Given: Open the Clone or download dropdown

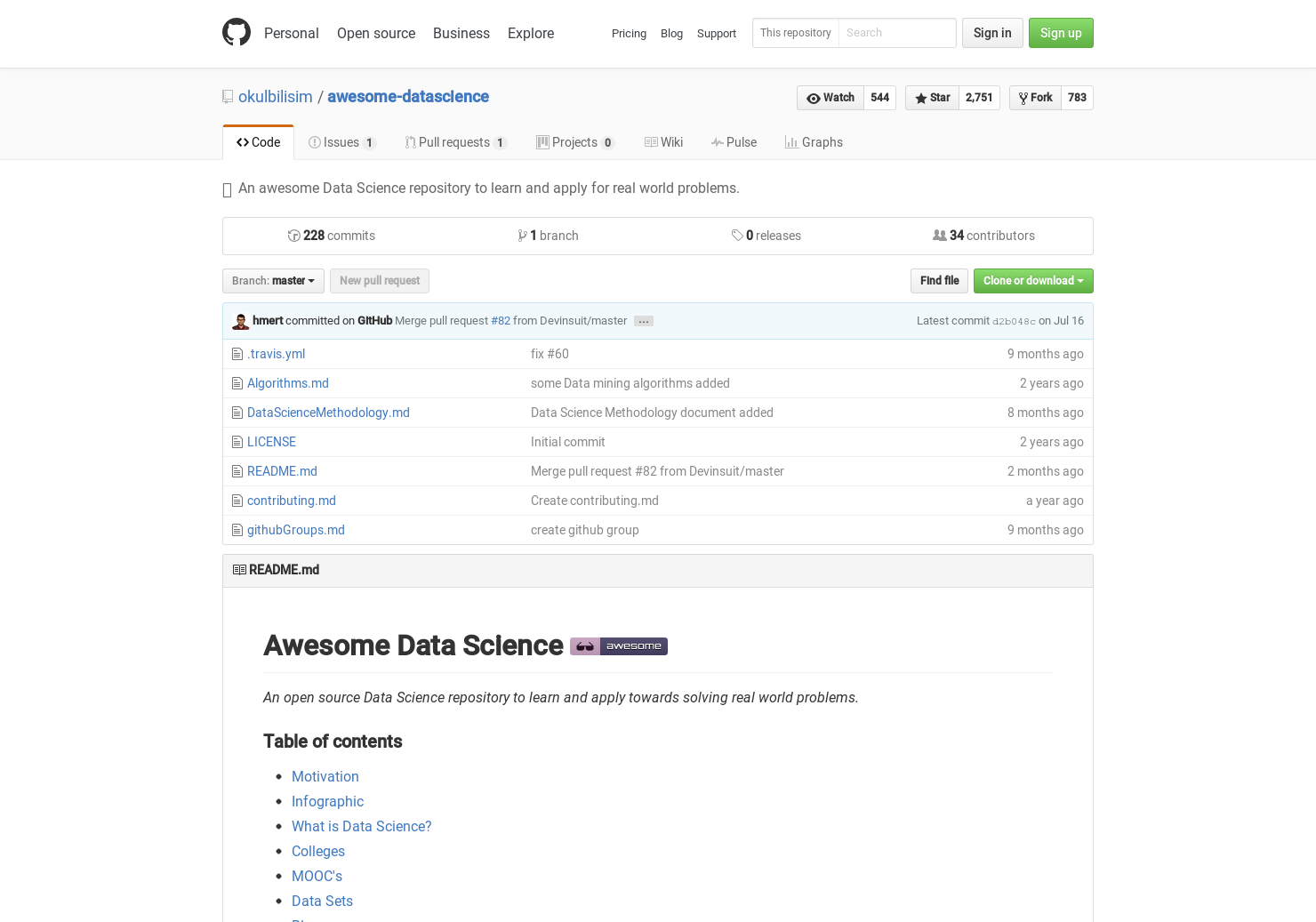Looking at the screenshot, I should tap(1032, 281).
